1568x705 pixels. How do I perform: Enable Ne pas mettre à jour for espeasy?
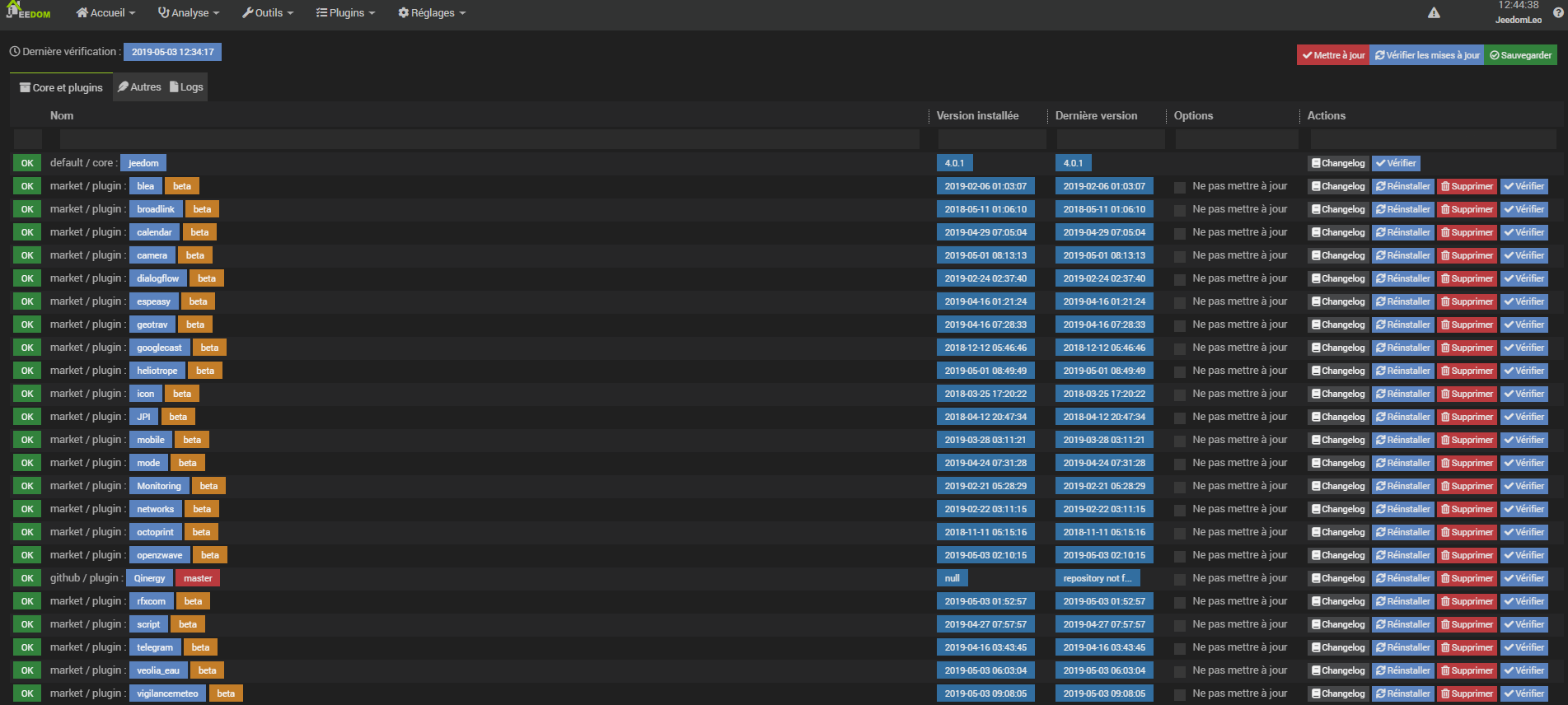click(1180, 303)
